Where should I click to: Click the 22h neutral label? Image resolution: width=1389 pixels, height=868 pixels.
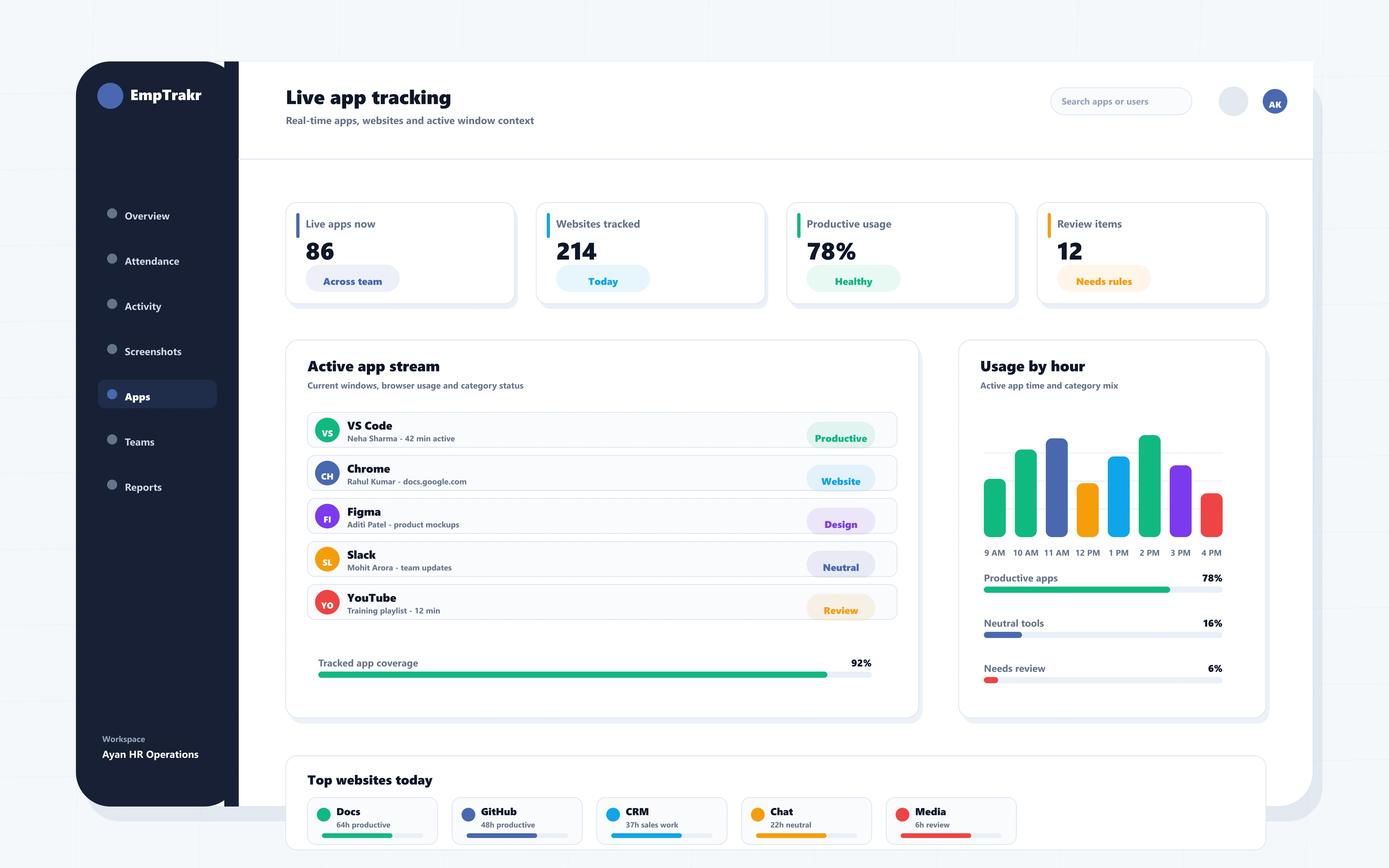(790, 825)
